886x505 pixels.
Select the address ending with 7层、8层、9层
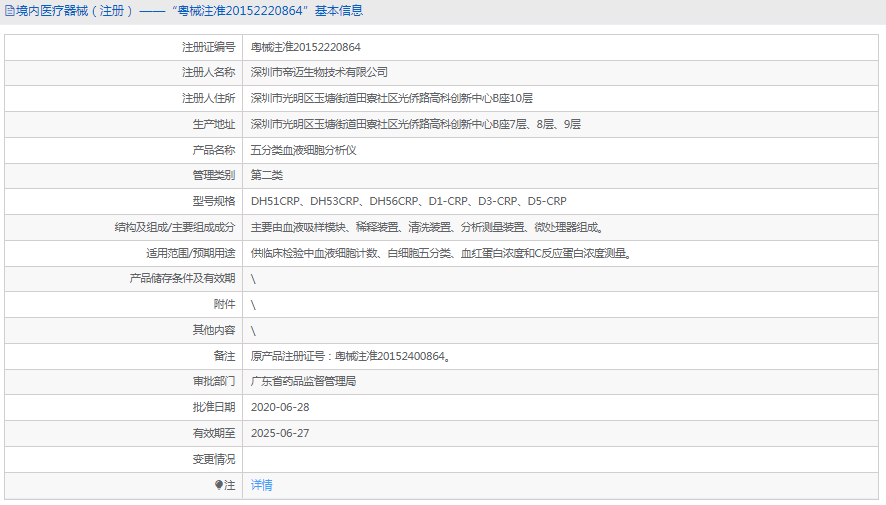[416, 124]
